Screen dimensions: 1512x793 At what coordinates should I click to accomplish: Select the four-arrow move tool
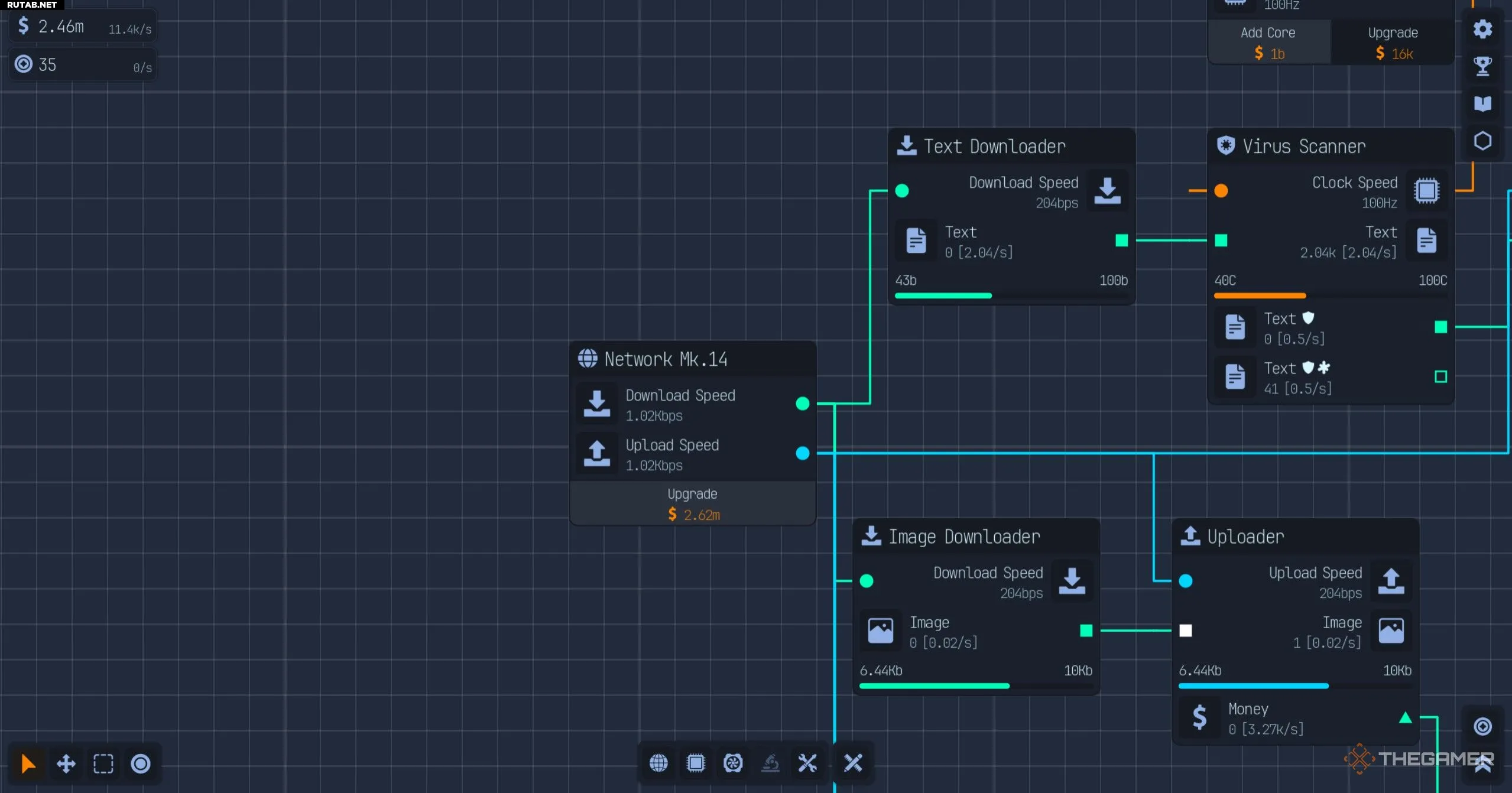coord(66,763)
